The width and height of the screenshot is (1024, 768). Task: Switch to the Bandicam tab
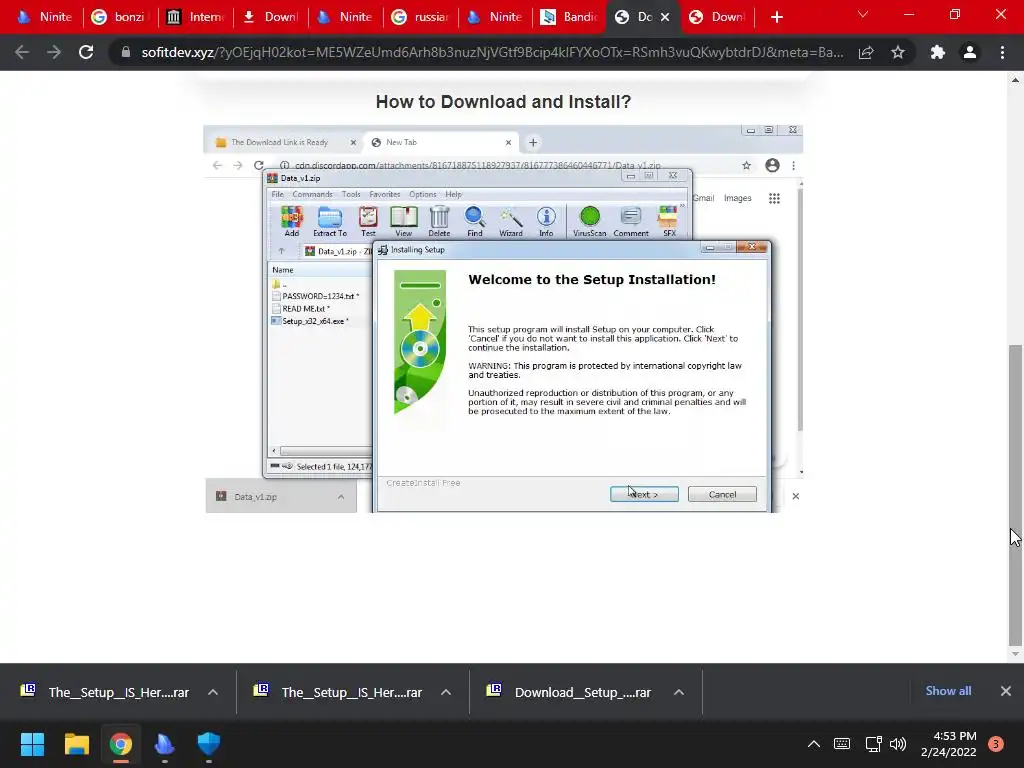pyautogui.click(x=570, y=17)
